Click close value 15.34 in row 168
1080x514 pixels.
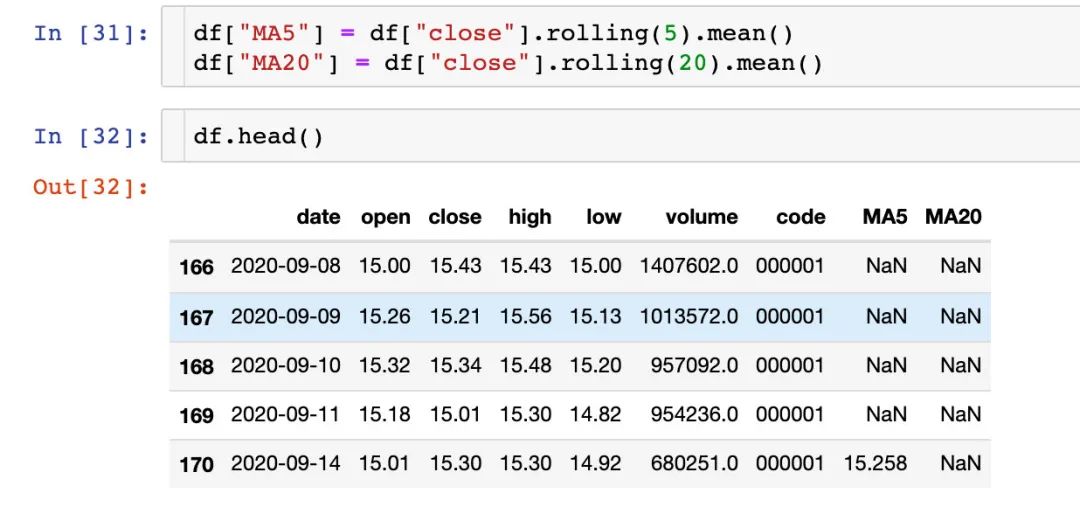(455, 365)
